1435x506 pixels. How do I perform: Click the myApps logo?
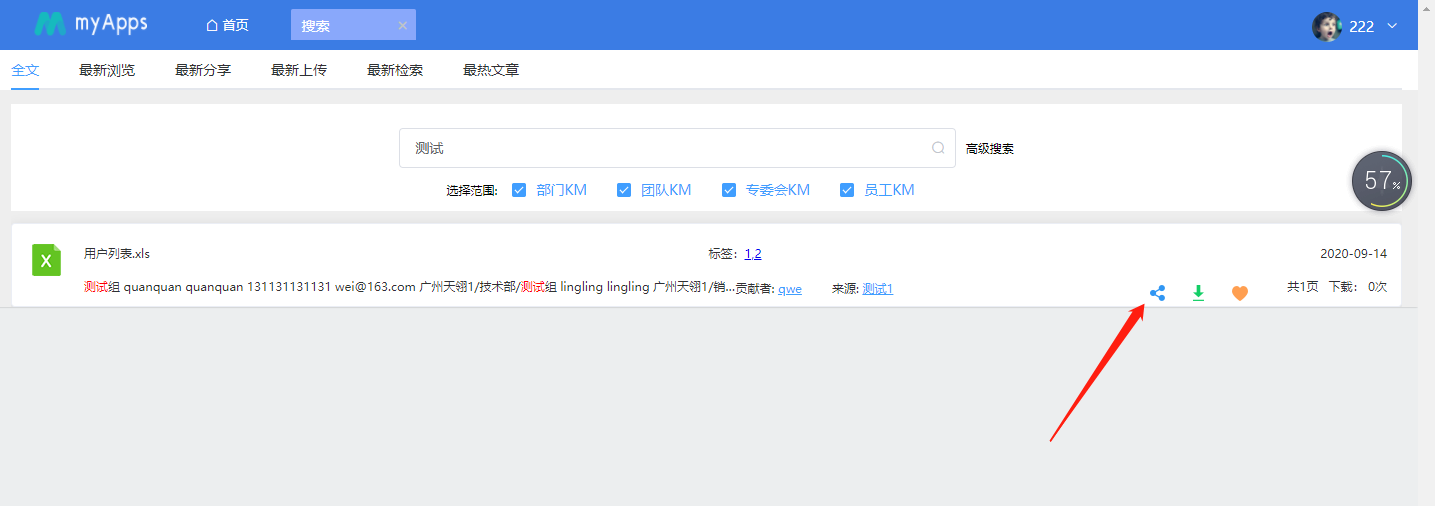pos(91,24)
